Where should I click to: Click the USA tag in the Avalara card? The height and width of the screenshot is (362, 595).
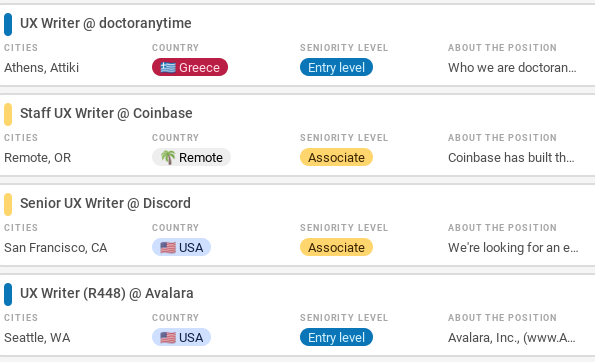point(181,337)
